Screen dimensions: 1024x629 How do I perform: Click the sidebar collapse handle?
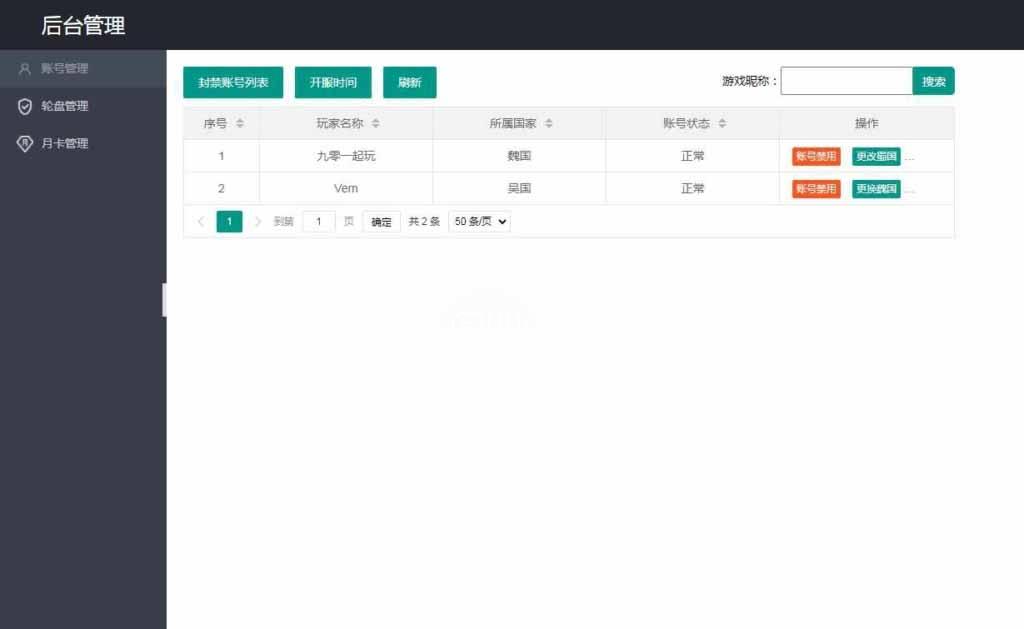click(164, 300)
